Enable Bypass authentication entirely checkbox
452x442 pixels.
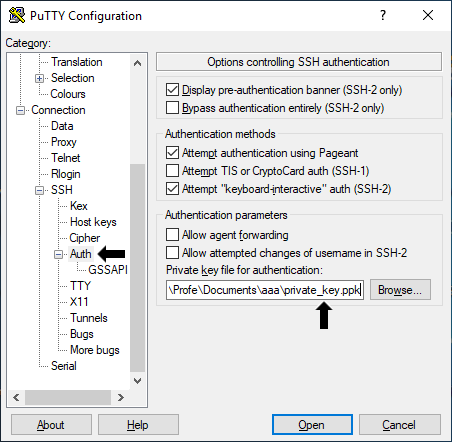(x=172, y=108)
